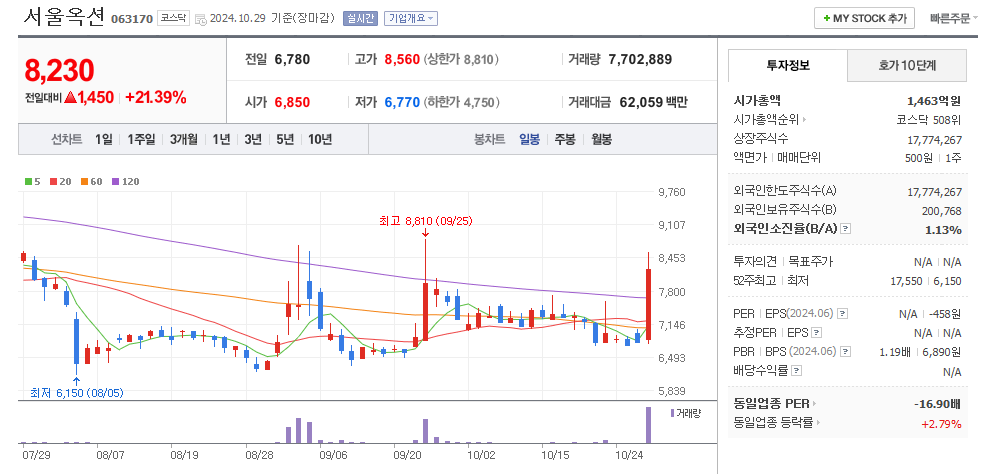Image resolution: width=984 pixels, height=474 pixels.
Task: Click the orange 60-day moving average legend square
Action: click(84, 181)
